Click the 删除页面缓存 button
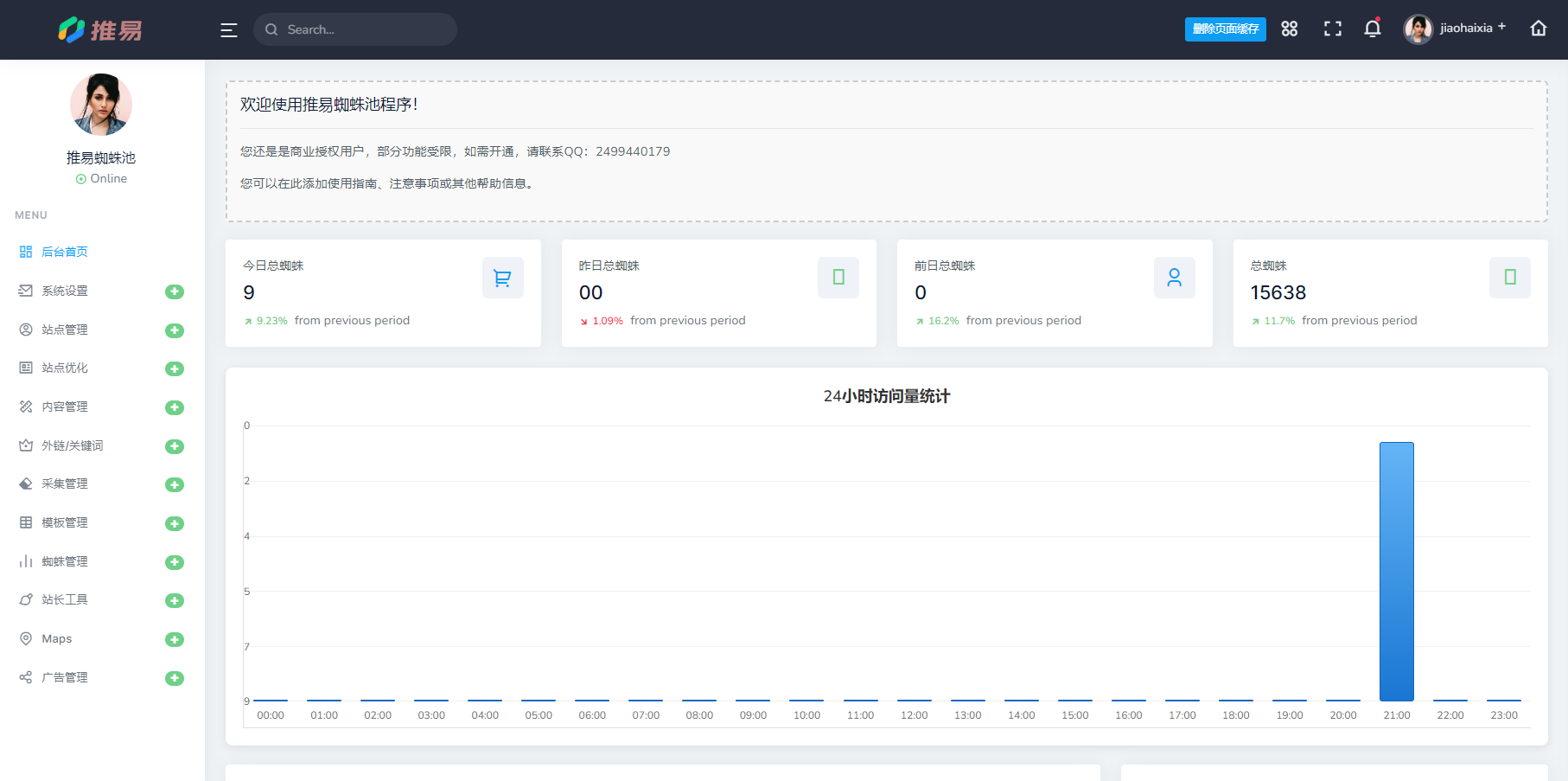The image size is (1568, 781). point(1225,29)
